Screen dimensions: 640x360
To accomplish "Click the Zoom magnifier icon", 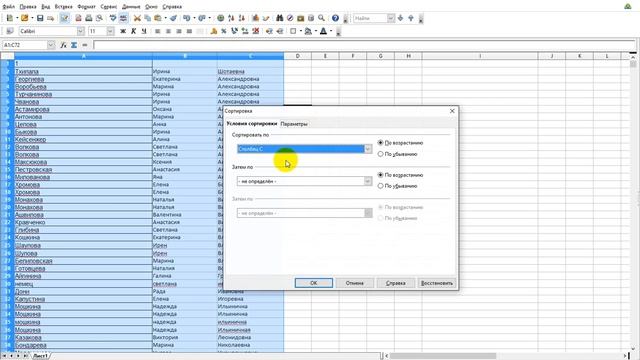I will (x=321, y=18).
